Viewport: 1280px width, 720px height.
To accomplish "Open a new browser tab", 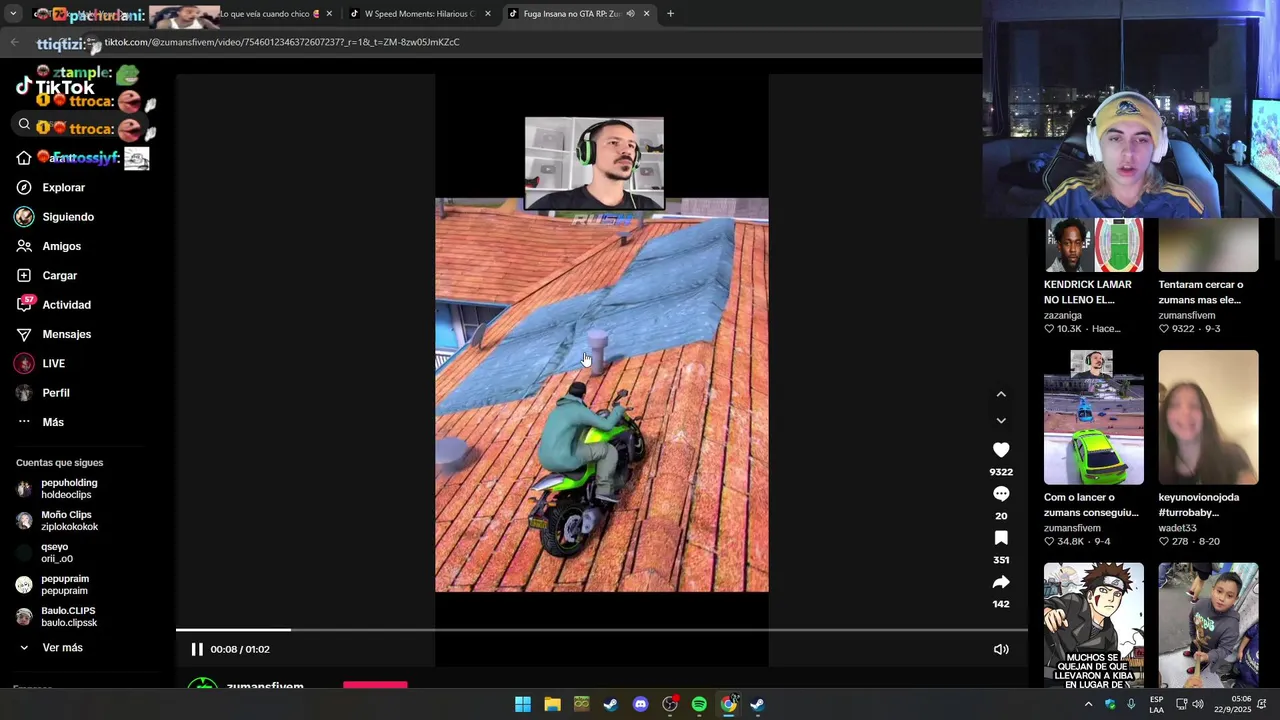I will 670,14.
